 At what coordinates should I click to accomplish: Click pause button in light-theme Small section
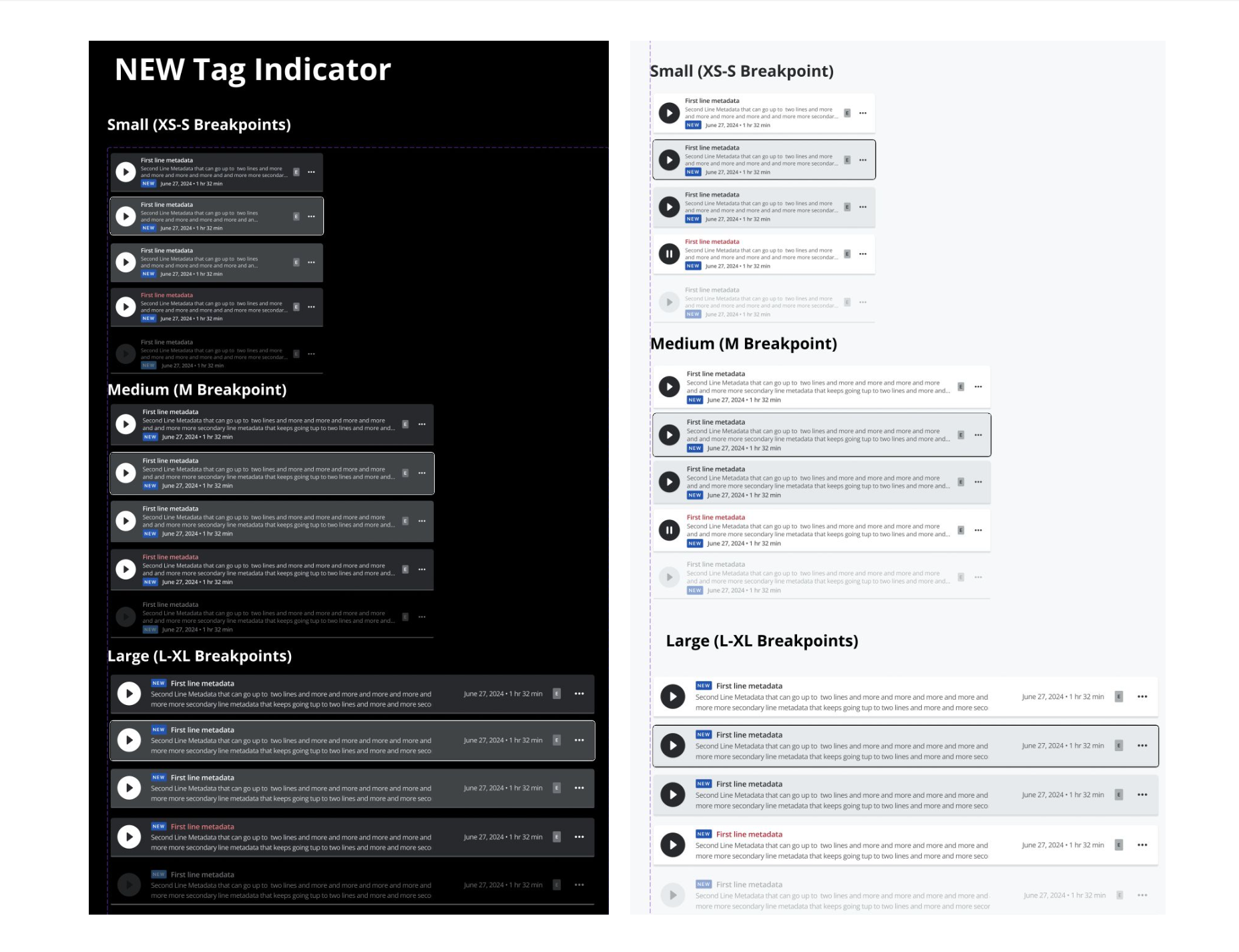(x=669, y=254)
